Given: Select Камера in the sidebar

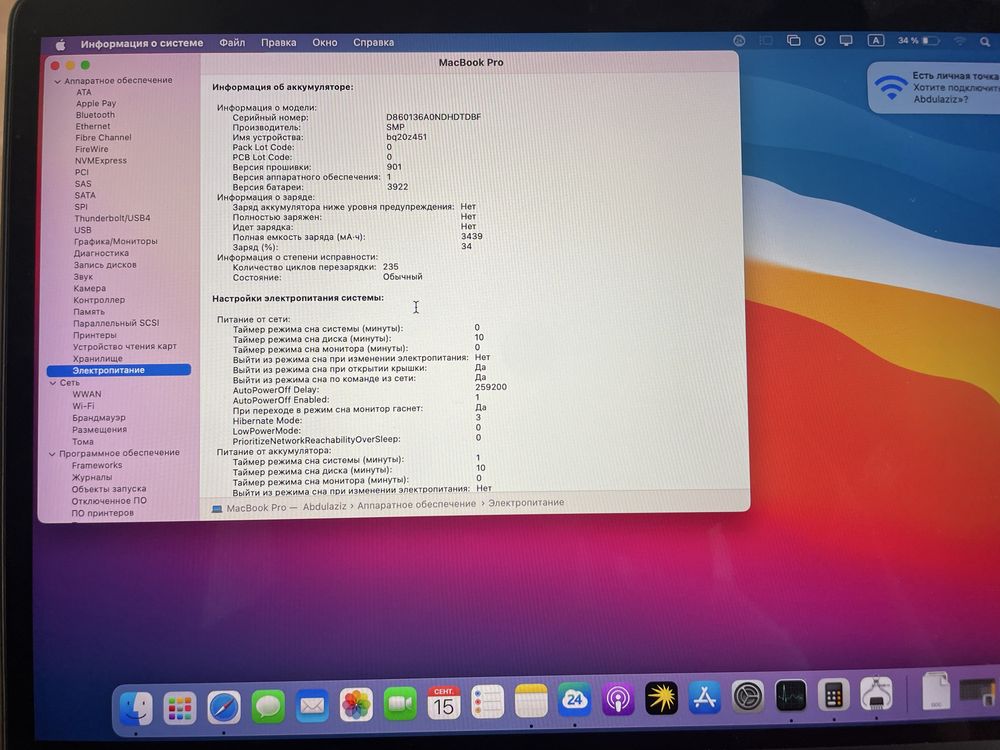Looking at the screenshot, I should point(89,288).
